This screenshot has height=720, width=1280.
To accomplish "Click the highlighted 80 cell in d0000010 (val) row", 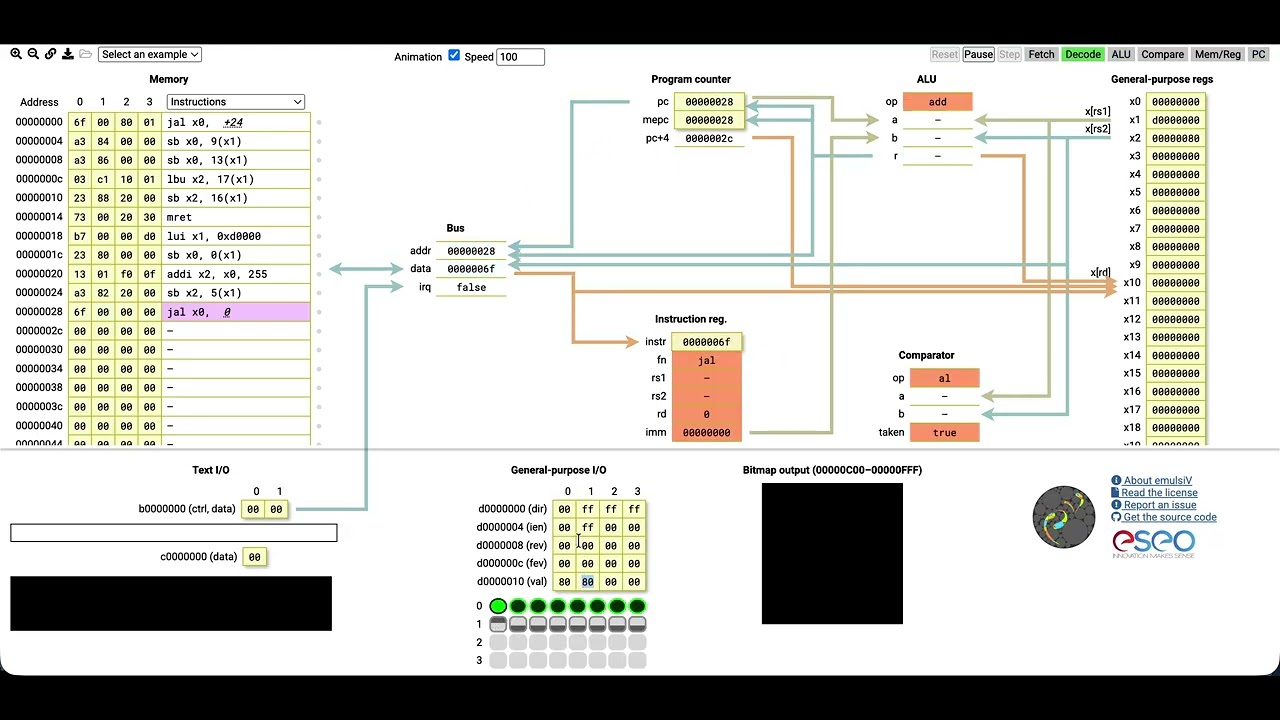I will pyautogui.click(x=588, y=582).
